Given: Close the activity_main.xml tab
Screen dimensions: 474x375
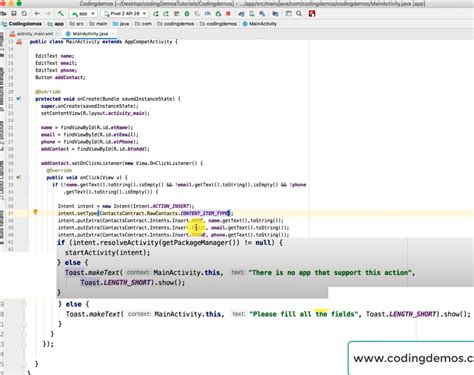Looking at the screenshot, I should click(57, 34).
